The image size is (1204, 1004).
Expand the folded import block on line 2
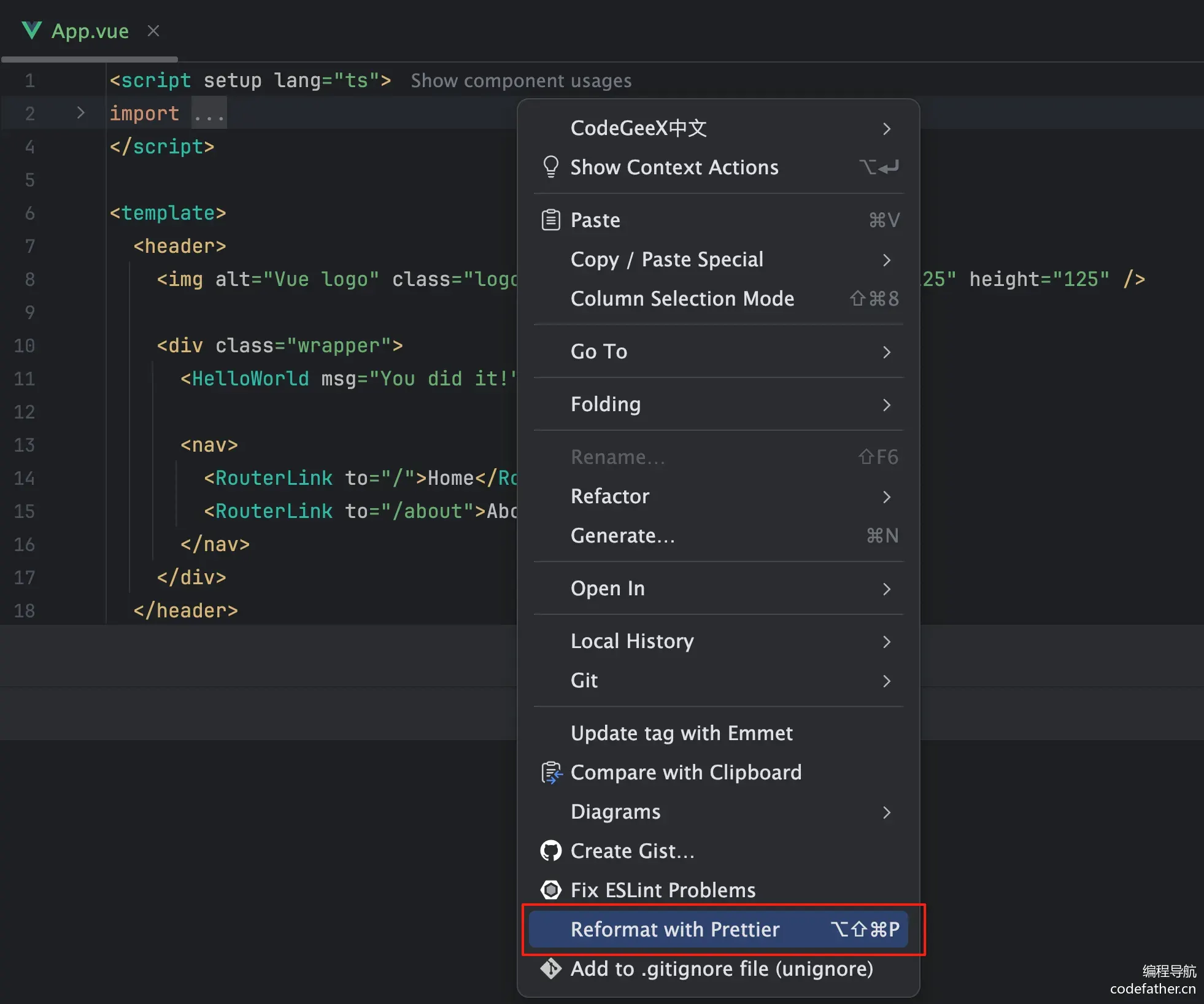click(x=80, y=113)
